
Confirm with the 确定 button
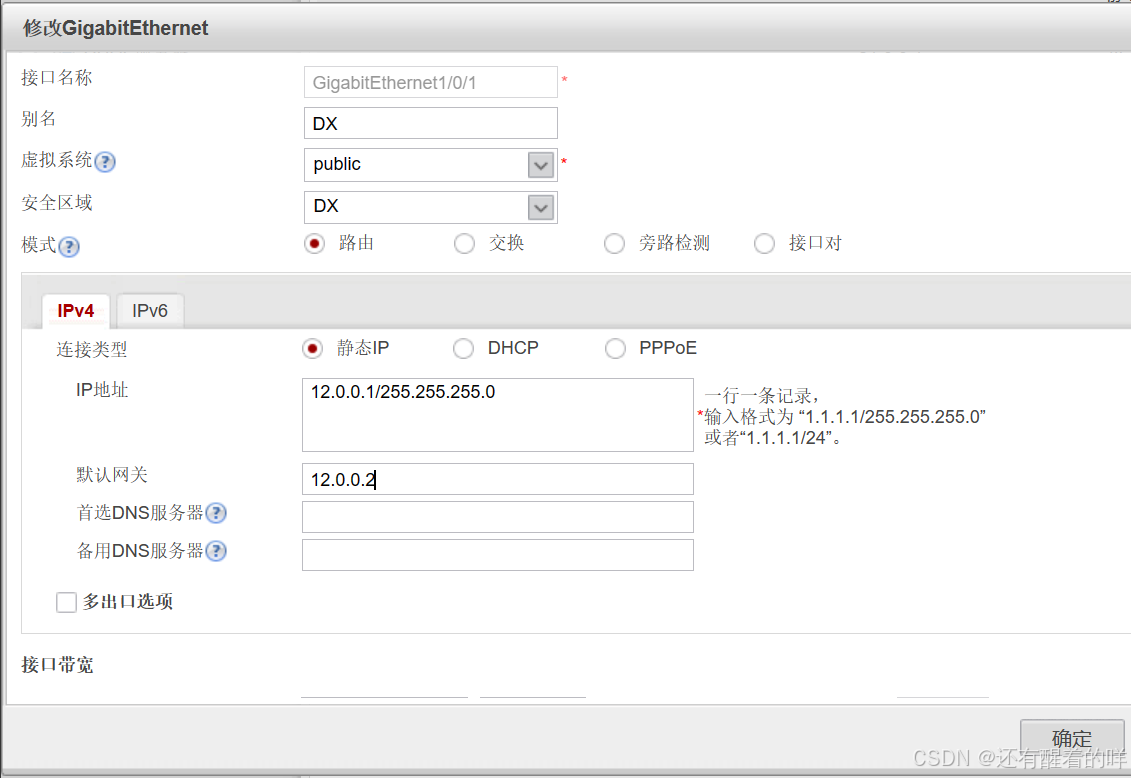click(x=1072, y=738)
